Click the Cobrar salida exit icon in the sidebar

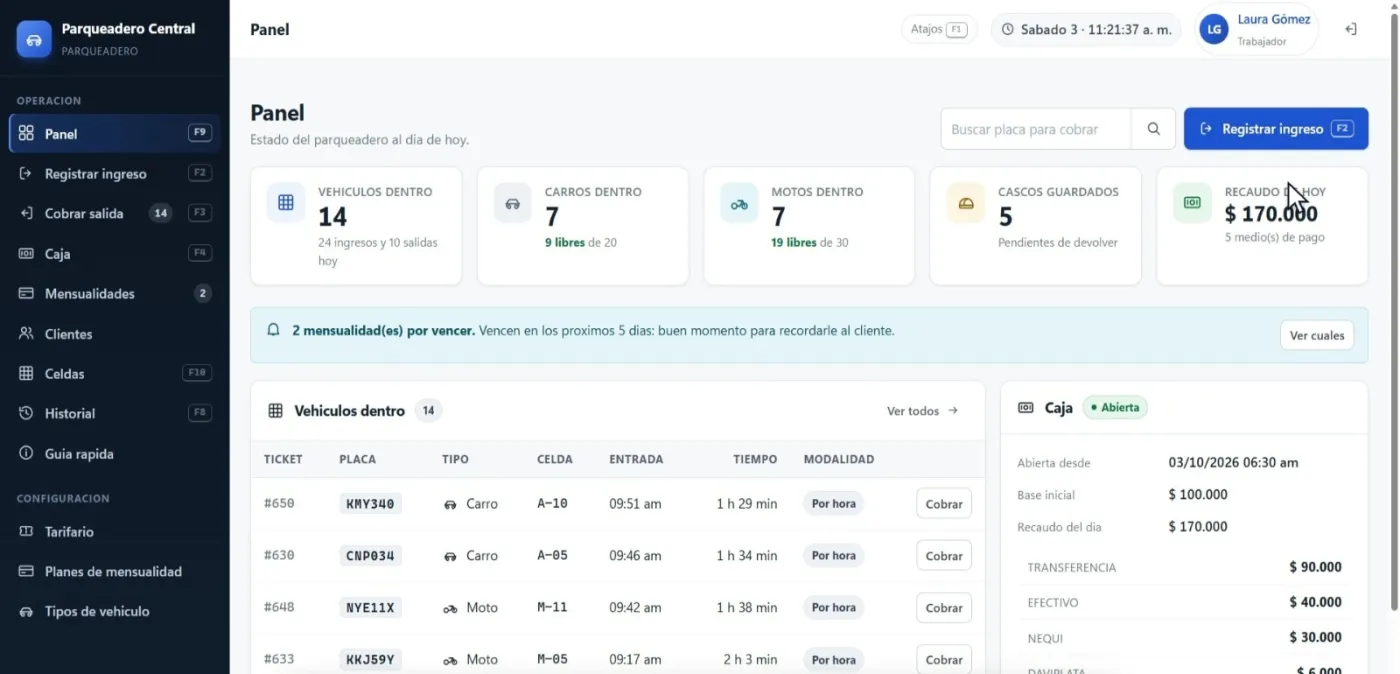coord(27,213)
